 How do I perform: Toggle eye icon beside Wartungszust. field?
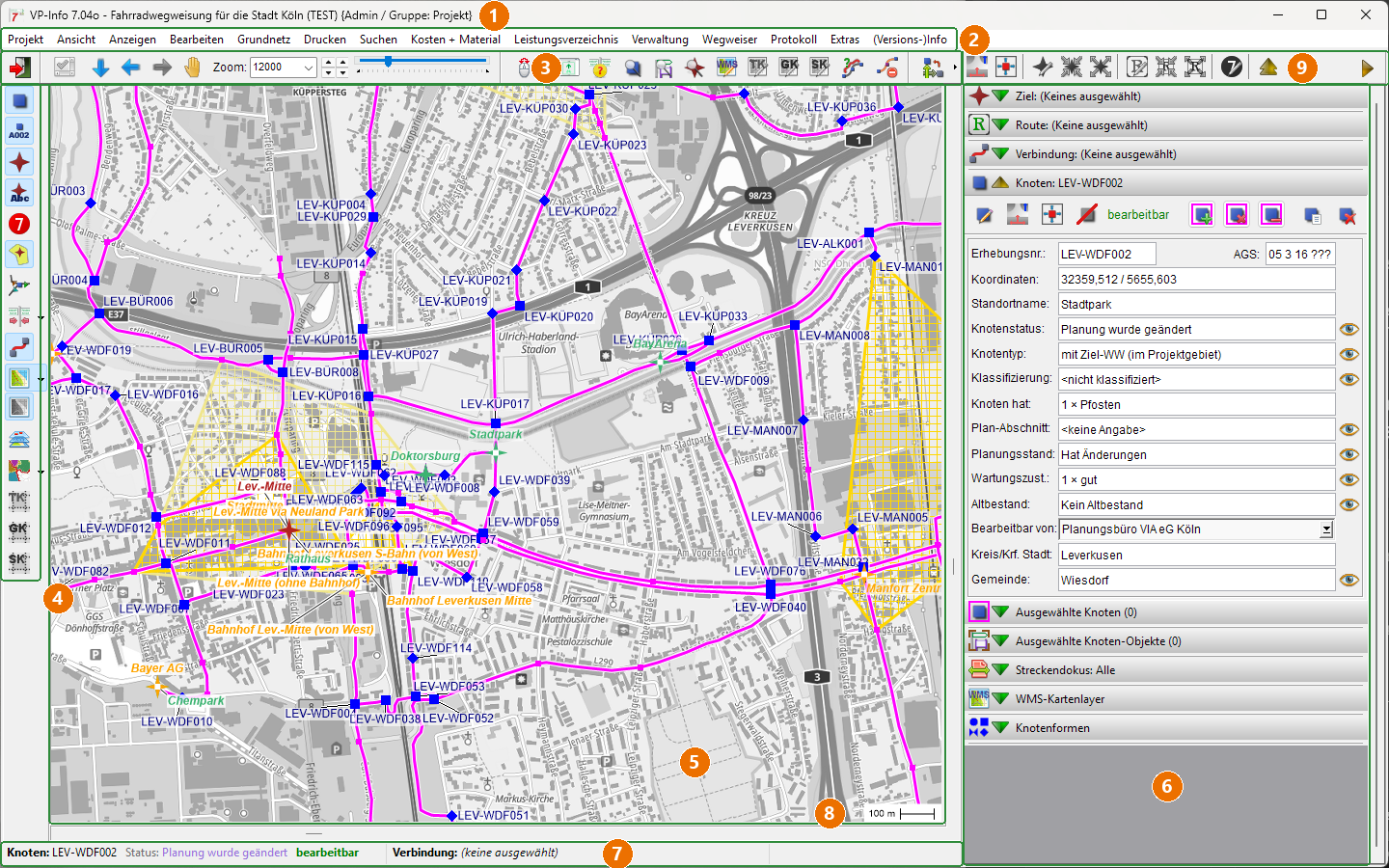[1348, 480]
